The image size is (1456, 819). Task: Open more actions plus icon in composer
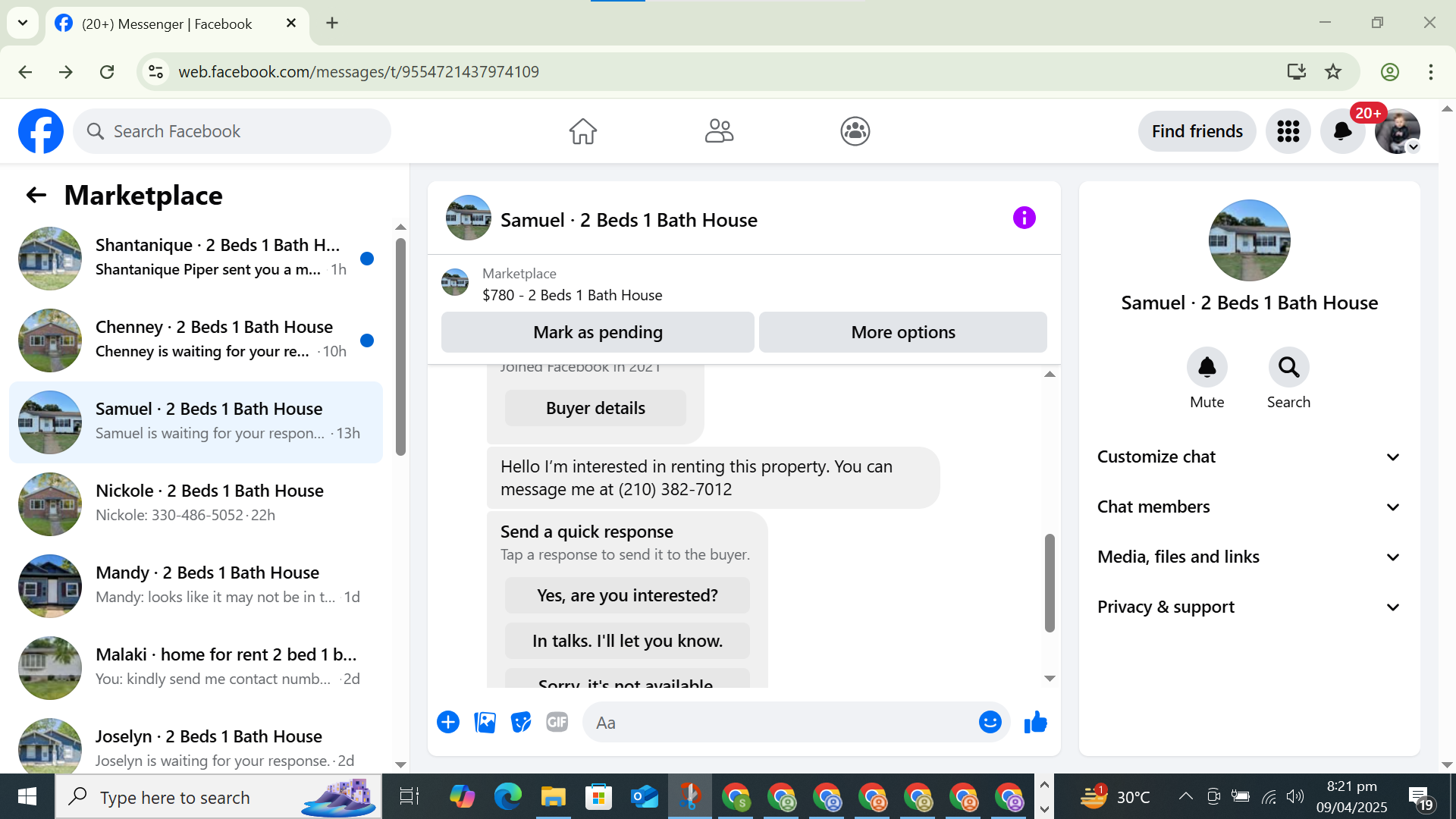click(448, 722)
